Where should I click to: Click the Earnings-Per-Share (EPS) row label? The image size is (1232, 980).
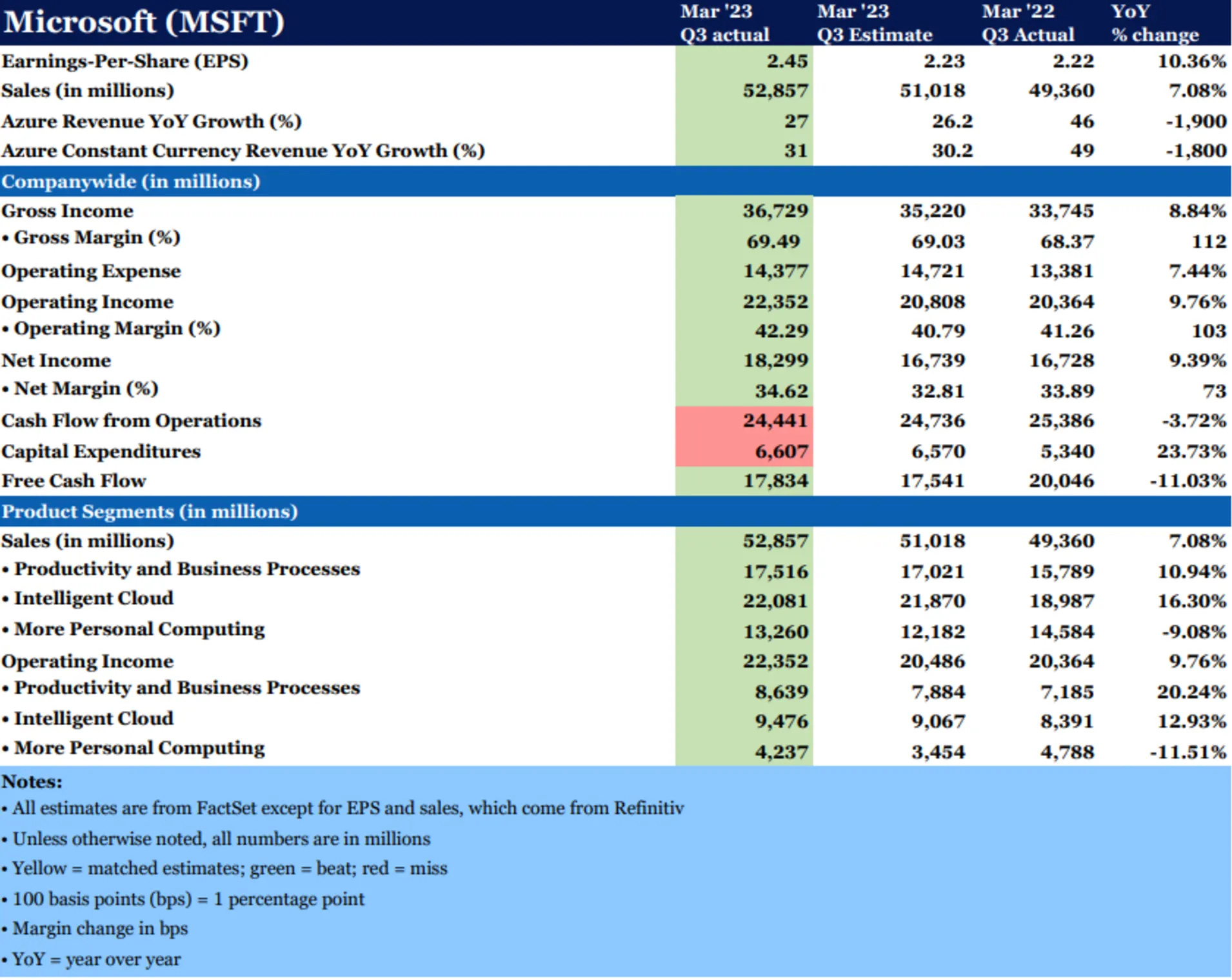pos(125,61)
